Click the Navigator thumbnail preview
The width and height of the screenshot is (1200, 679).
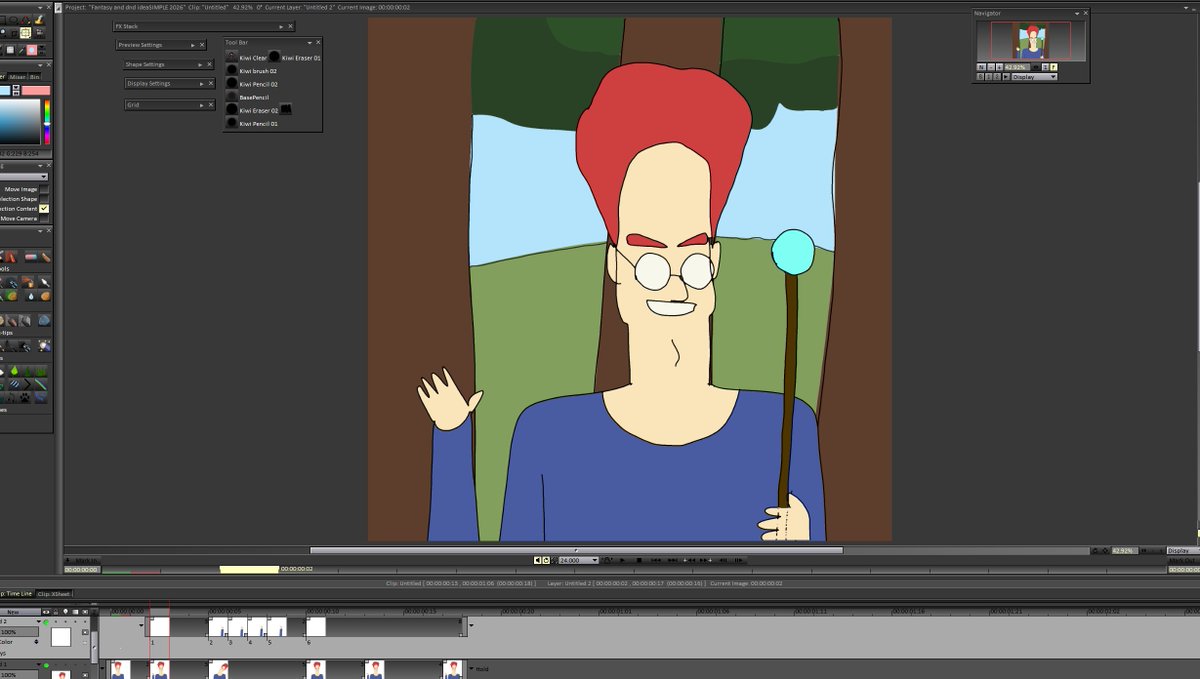point(1031,41)
